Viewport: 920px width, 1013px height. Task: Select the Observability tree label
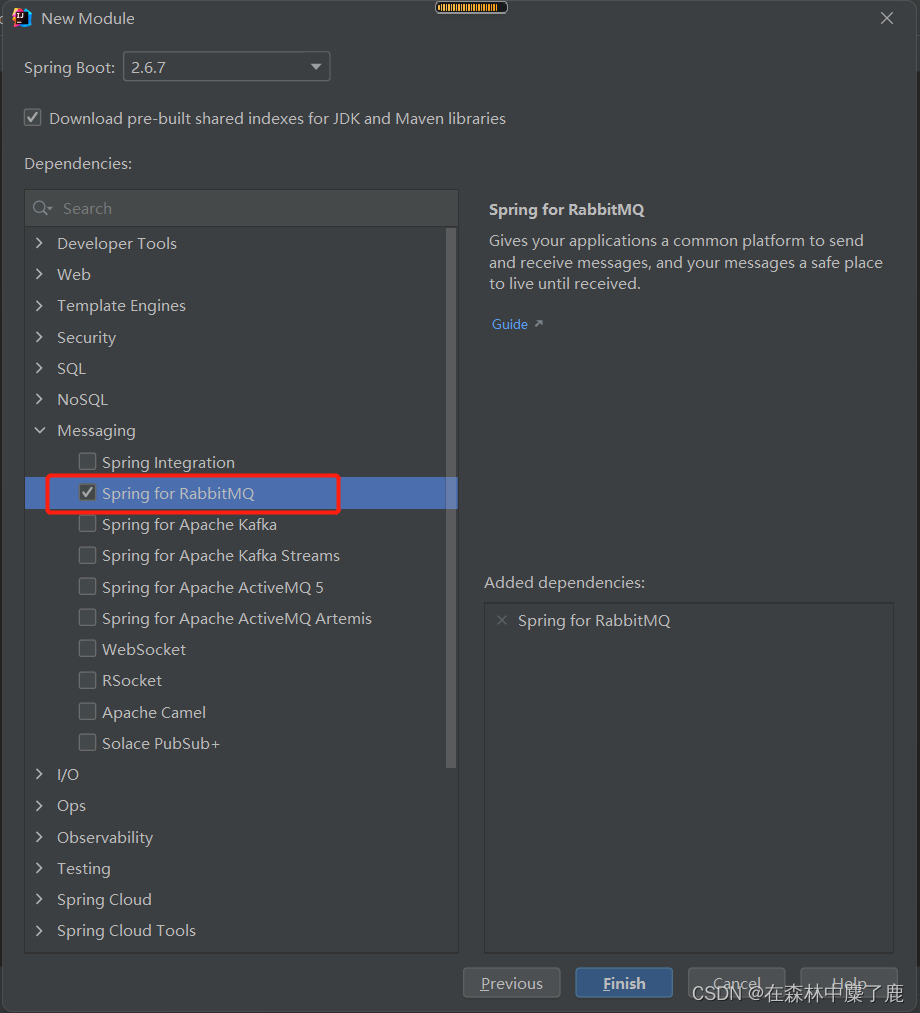pyautogui.click(x=105, y=837)
